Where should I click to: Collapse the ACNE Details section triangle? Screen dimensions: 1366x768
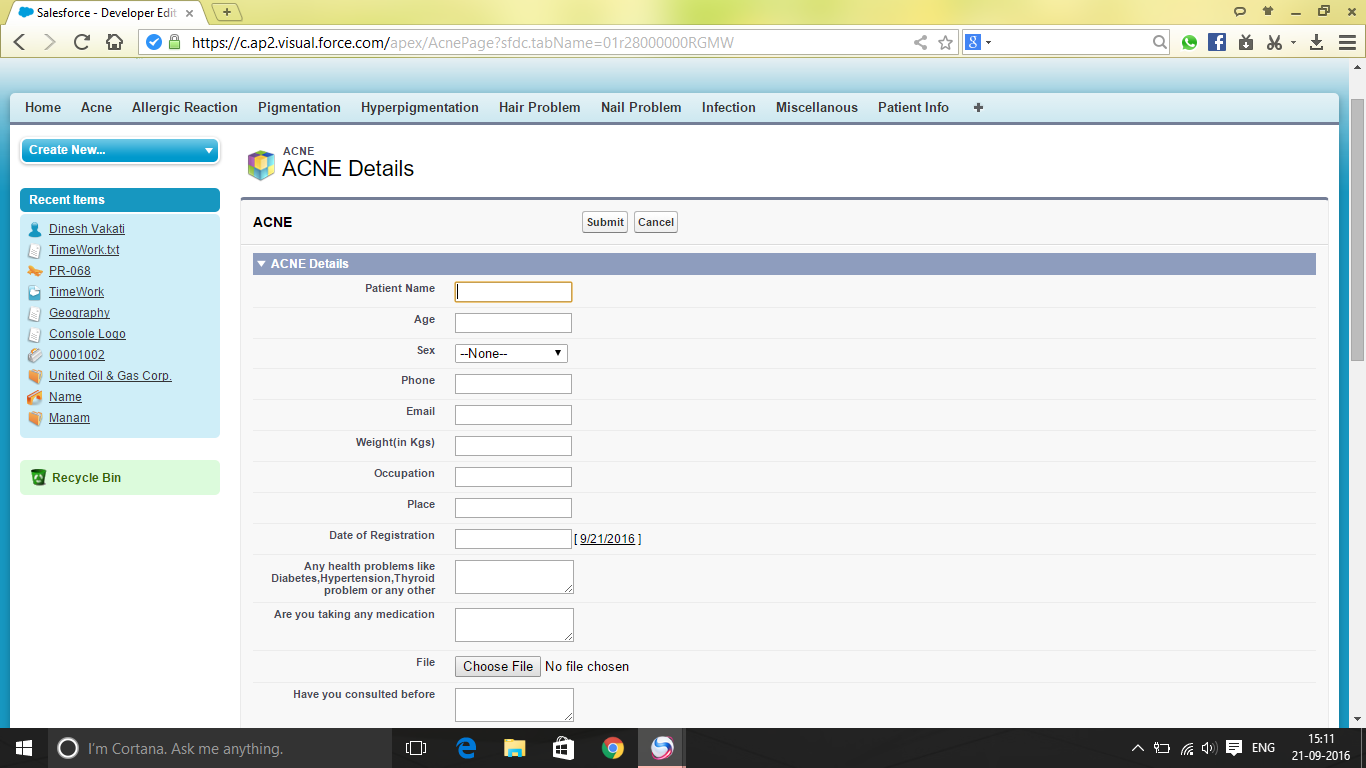(x=261, y=264)
